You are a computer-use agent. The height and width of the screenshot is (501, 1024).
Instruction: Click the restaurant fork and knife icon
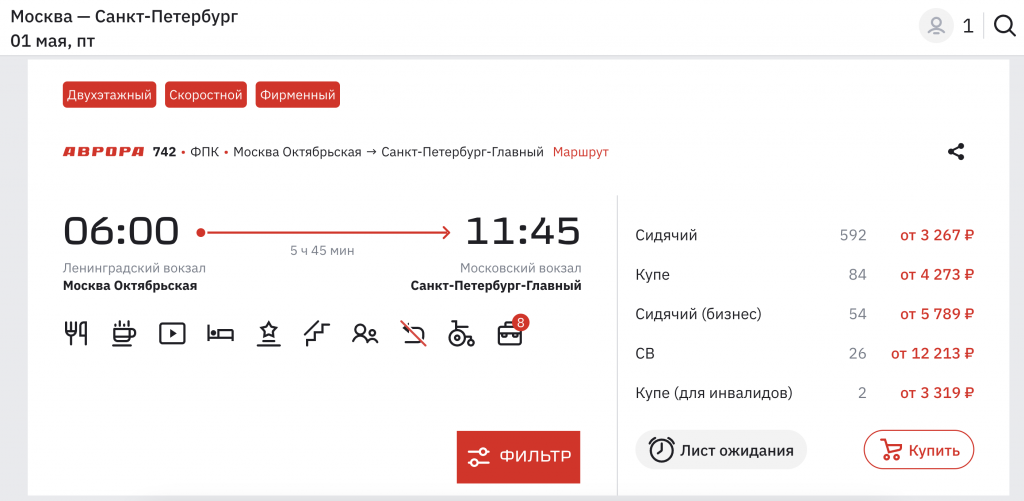point(76,333)
